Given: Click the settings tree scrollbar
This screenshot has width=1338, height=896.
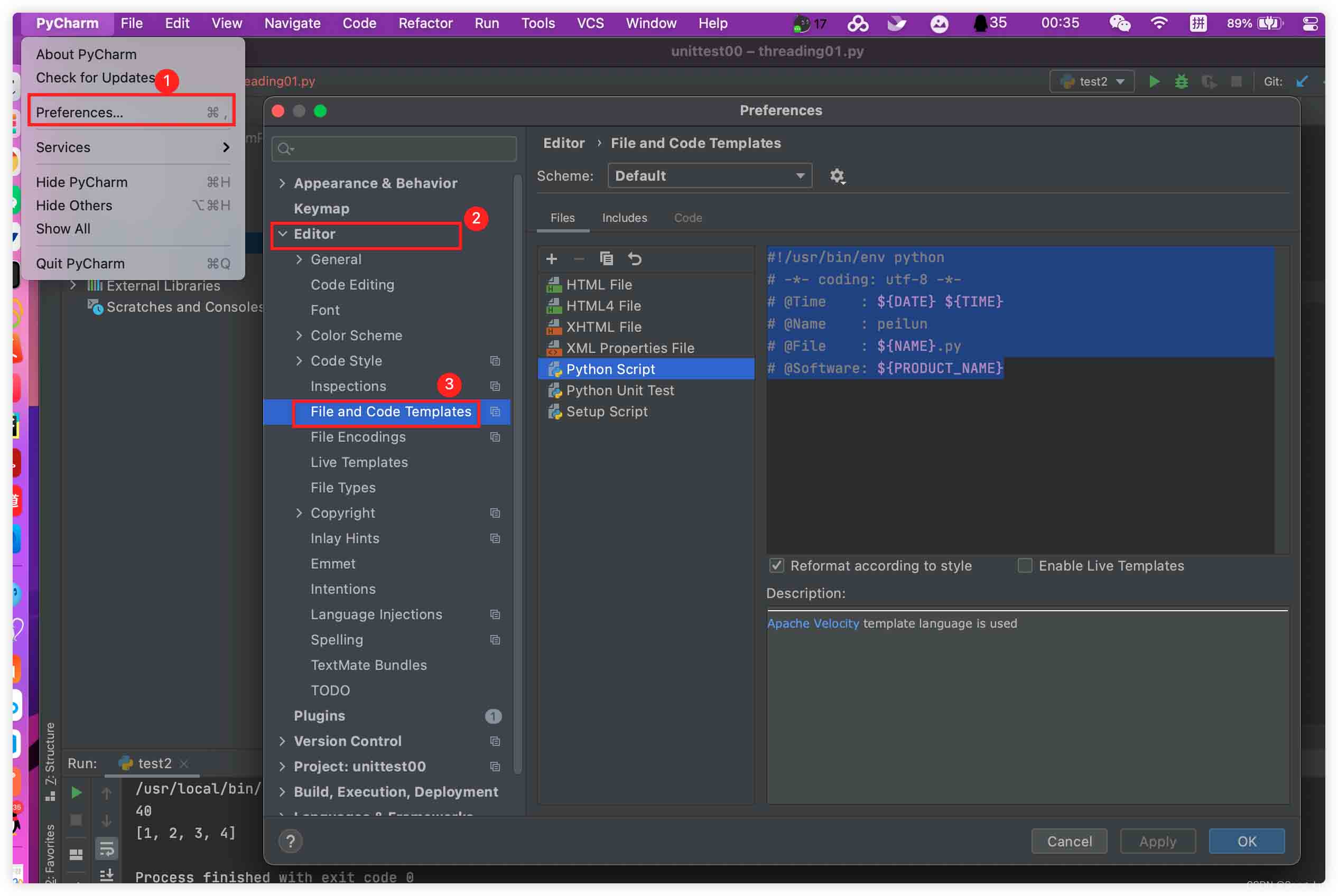Looking at the screenshot, I should point(518,474).
